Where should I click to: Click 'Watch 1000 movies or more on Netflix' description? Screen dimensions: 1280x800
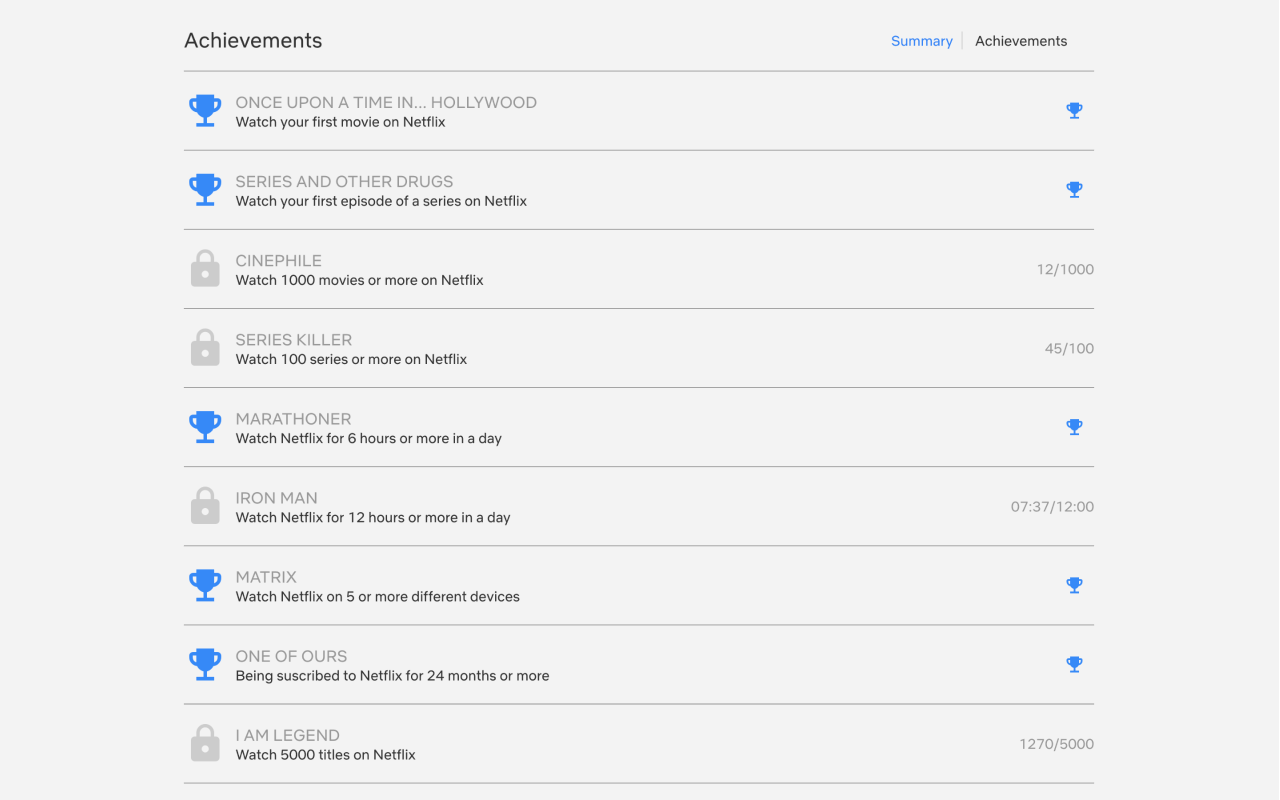(360, 280)
